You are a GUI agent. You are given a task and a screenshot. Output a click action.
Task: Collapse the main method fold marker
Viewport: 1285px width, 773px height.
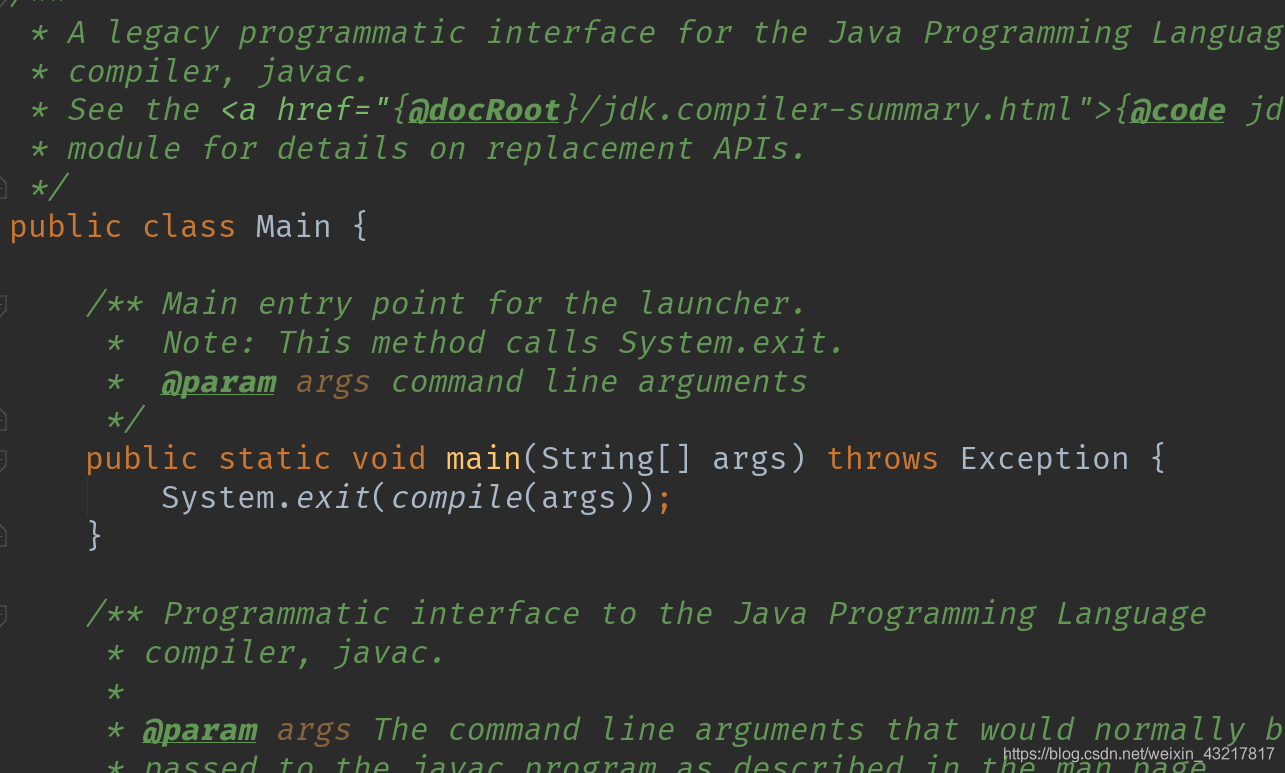coord(3,460)
